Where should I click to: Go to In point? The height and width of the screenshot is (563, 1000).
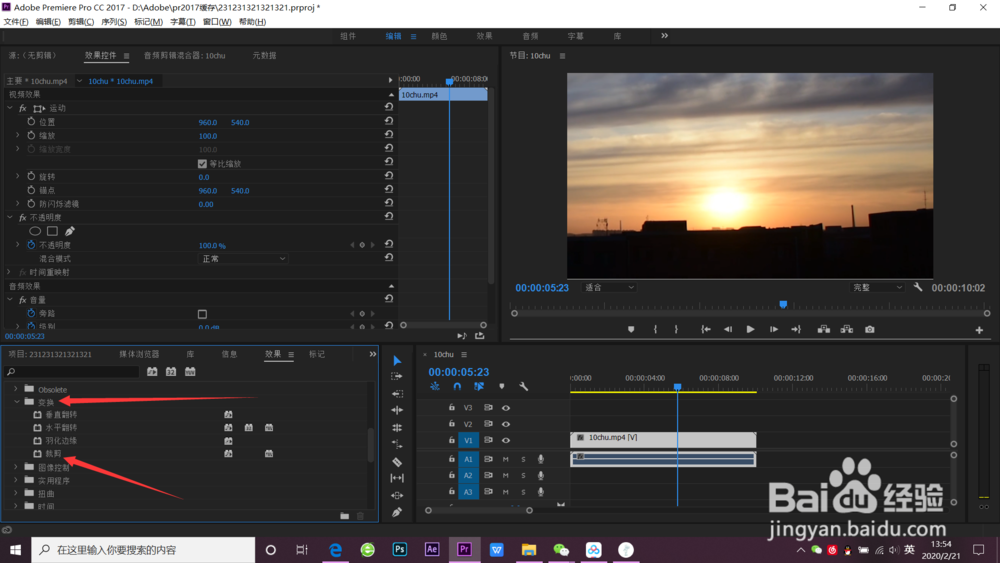pos(705,330)
